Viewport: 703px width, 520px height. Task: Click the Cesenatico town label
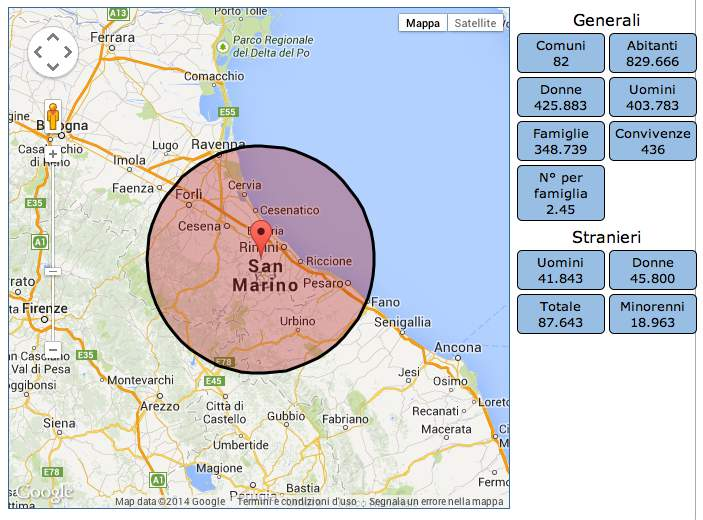(290, 210)
